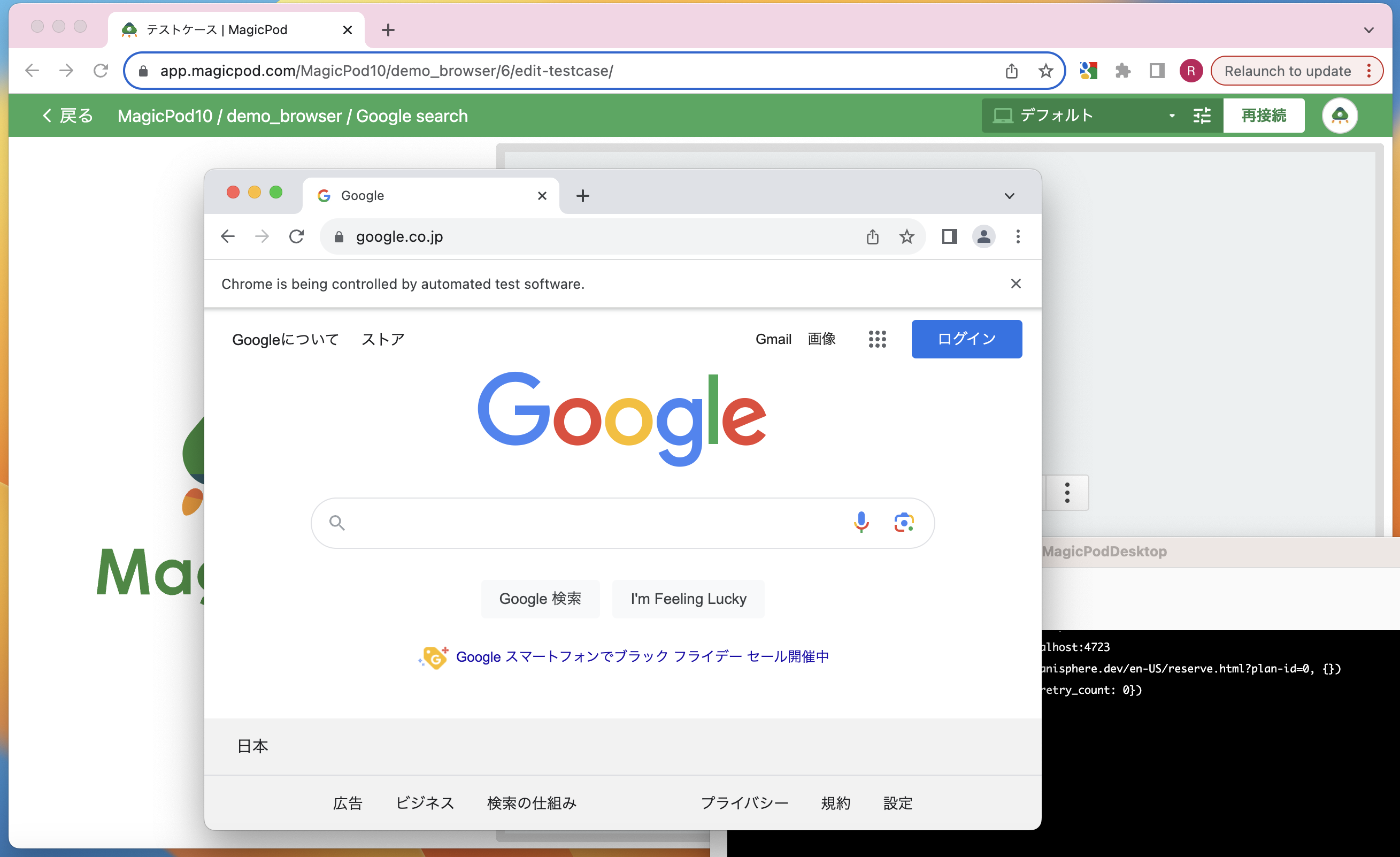Start voice search with the microphone icon
Screen dimensions: 1400x857
pyautogui.click(x=861, y=522)
